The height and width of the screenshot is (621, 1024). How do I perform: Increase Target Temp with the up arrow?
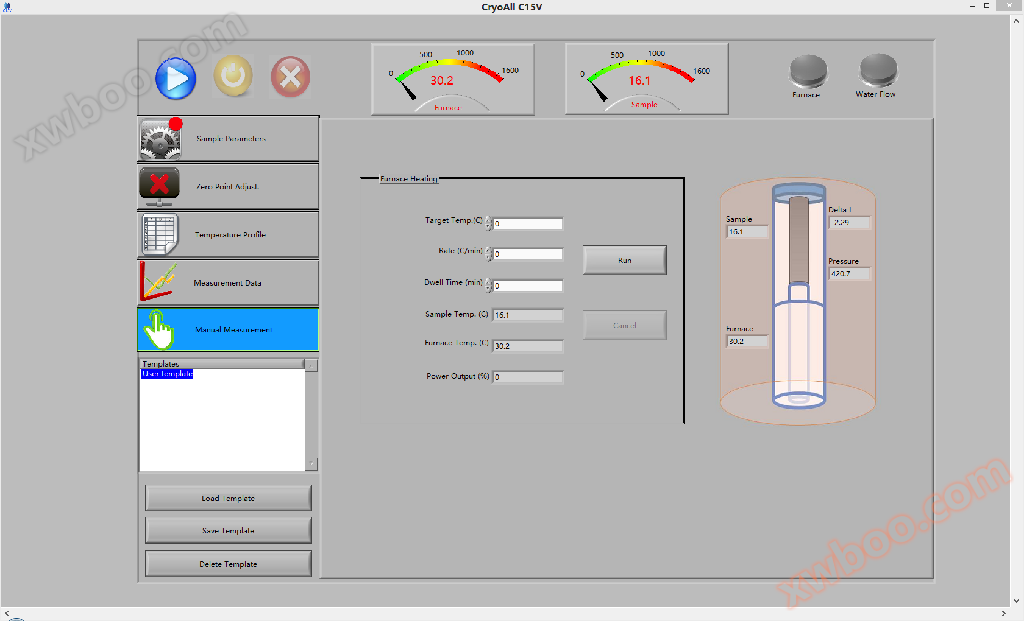point(488,220)
